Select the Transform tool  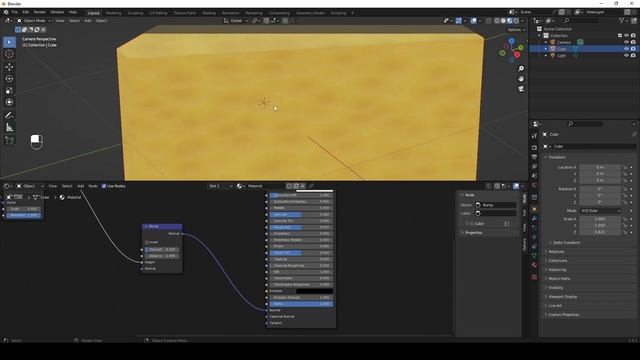(9, 102)
